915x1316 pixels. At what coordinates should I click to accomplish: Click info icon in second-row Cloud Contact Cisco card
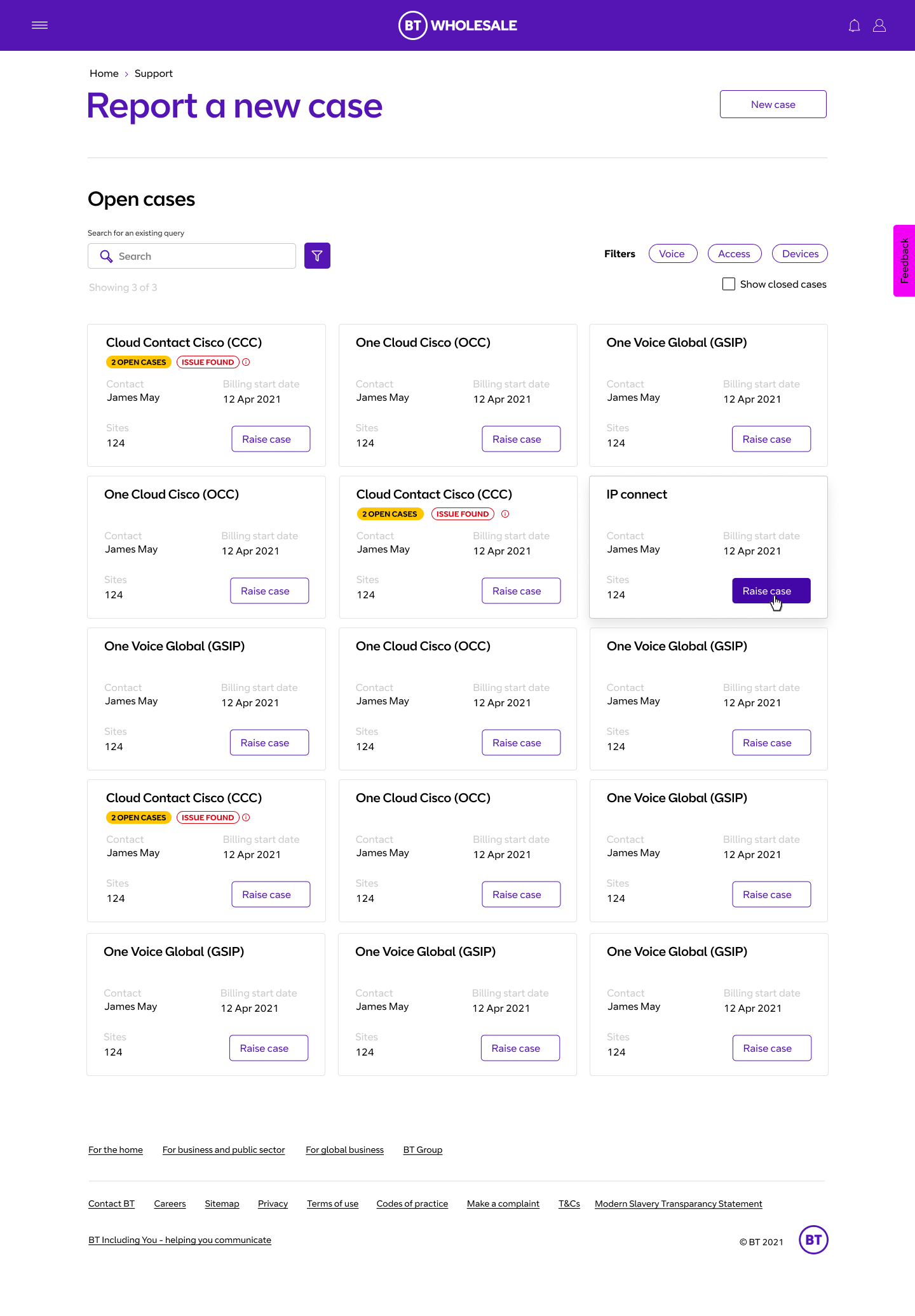coord(505,514)
